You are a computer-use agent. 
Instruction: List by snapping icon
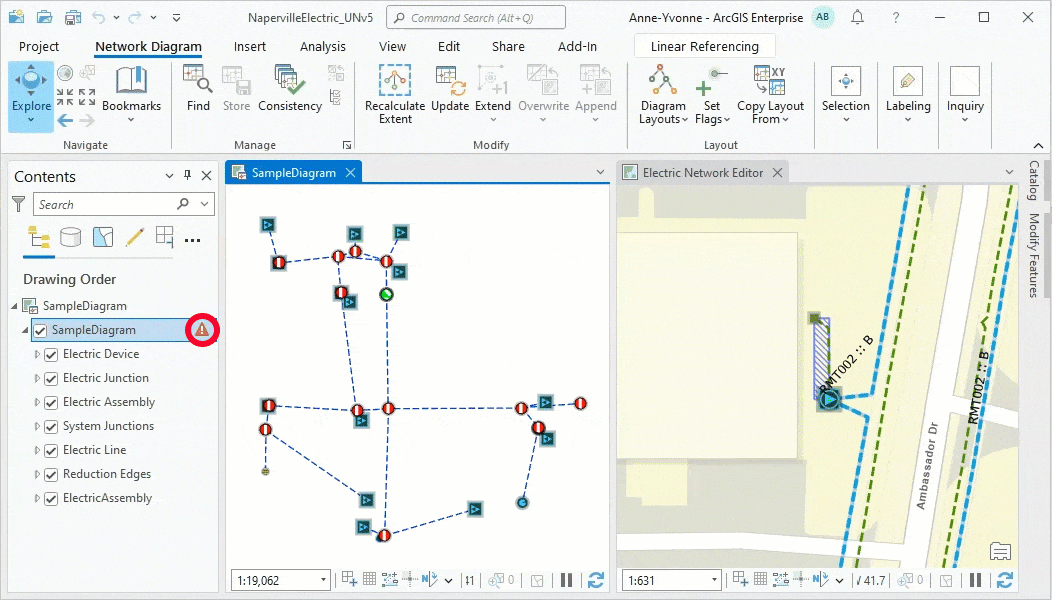(164, 236)
